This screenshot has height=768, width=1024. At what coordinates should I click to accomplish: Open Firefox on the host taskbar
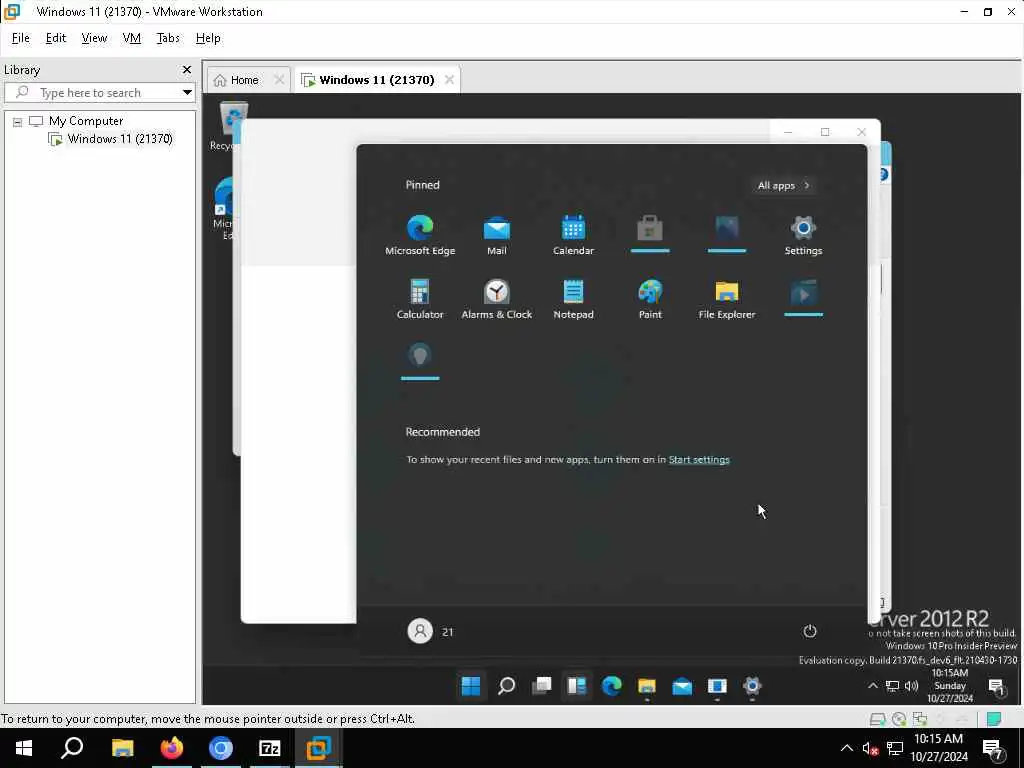pos(172,748)
